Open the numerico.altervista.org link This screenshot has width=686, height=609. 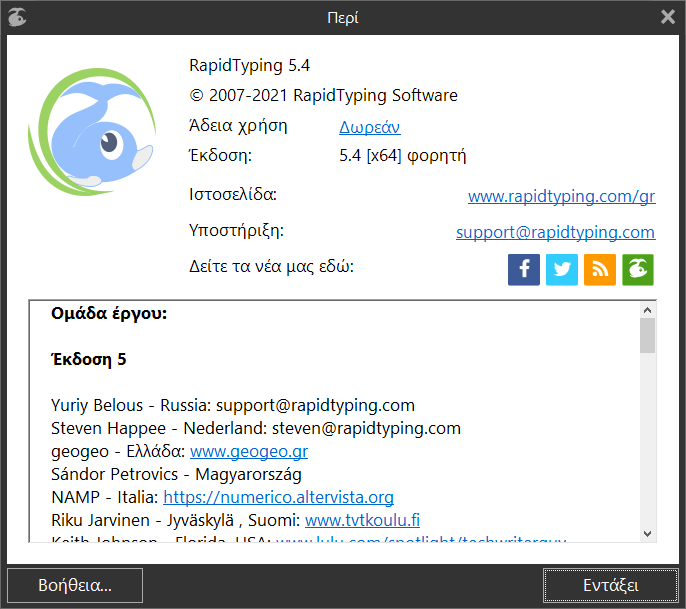click(278, 497)
